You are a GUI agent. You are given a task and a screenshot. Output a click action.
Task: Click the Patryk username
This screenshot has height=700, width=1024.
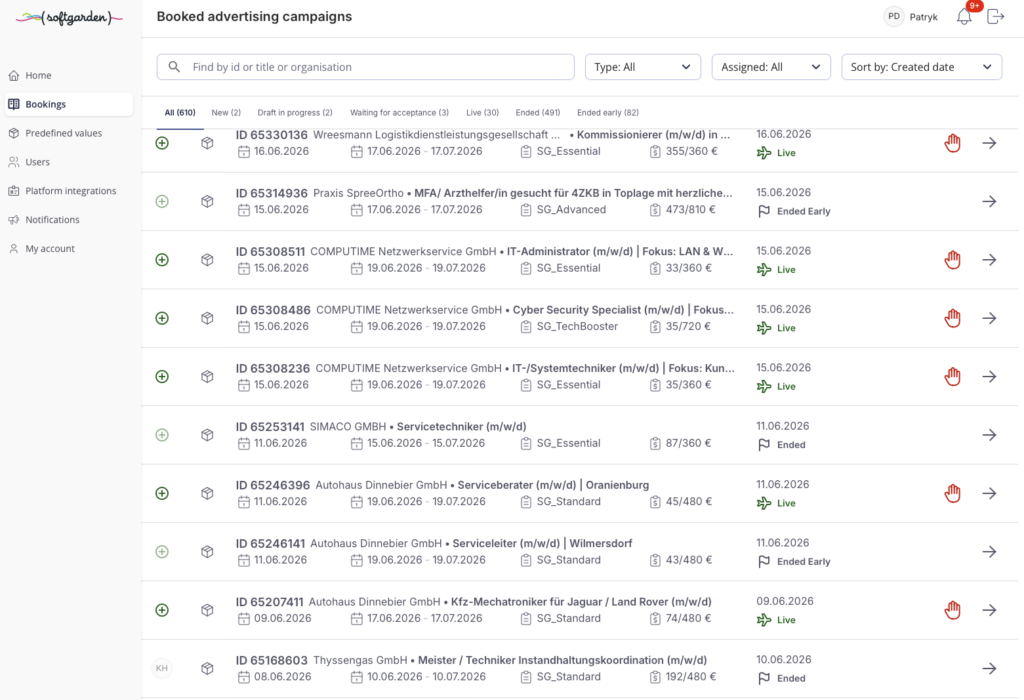pyautogui.click(x=923, y=17)
